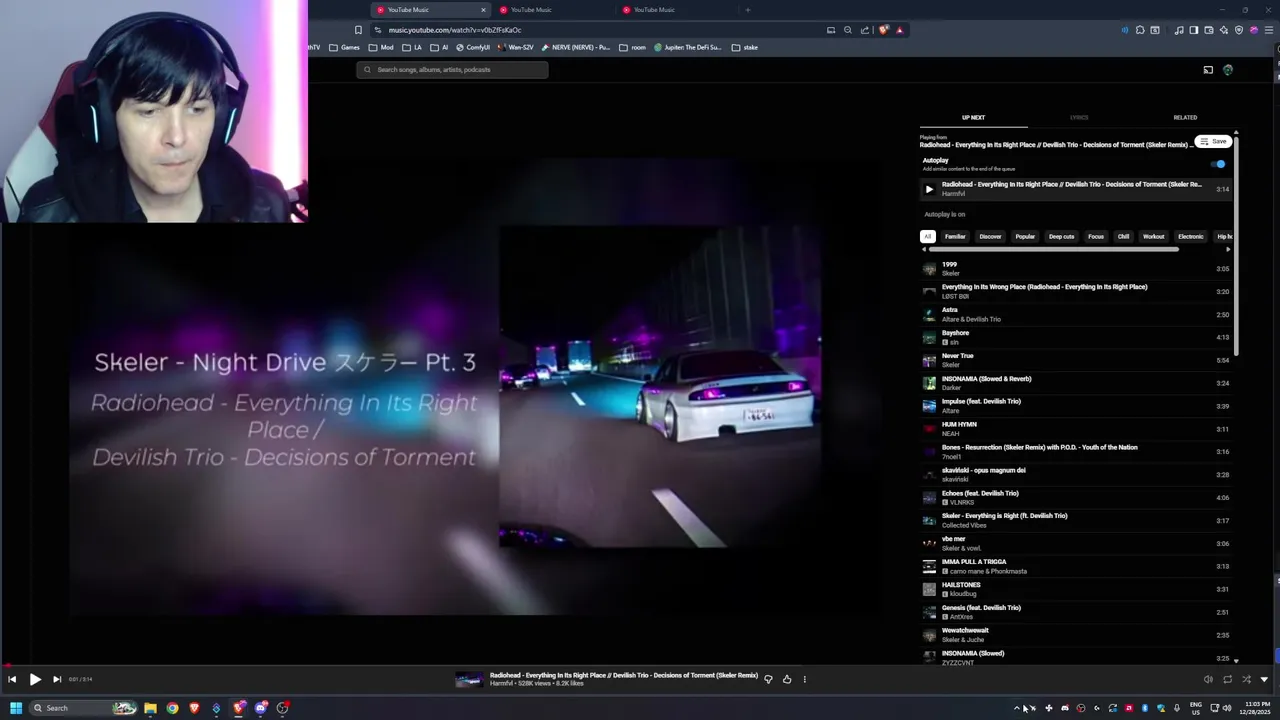Switch to the Related tab
The image size is (1280, 720).
[1185, 117]
